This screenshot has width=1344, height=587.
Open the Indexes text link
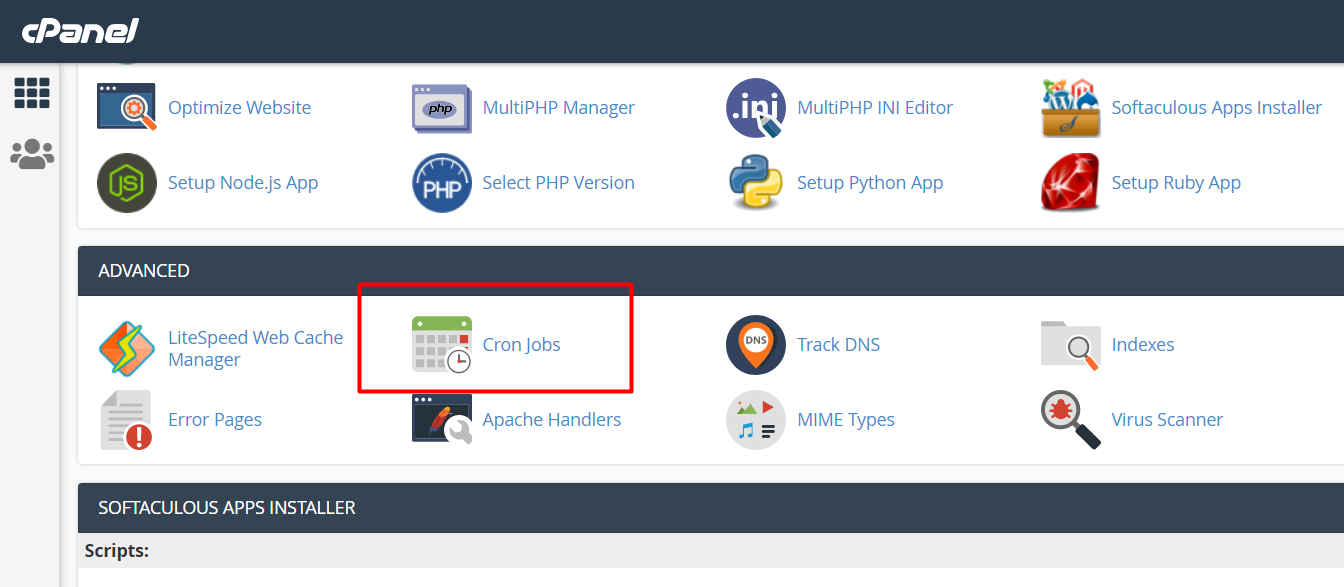coord(1142,345)
